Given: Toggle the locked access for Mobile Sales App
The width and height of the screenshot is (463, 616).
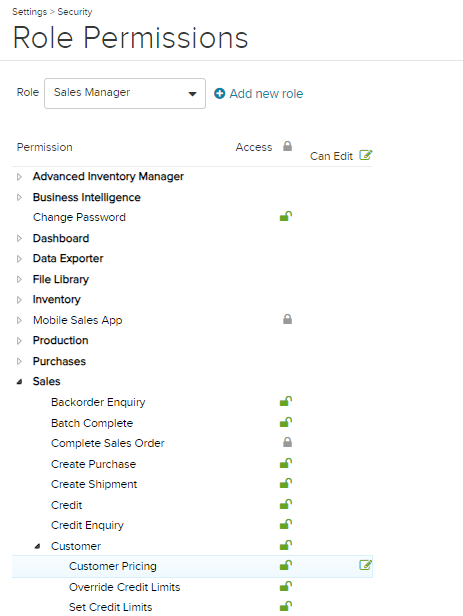Looking at the screenshot, I should [x=287, y=319].
